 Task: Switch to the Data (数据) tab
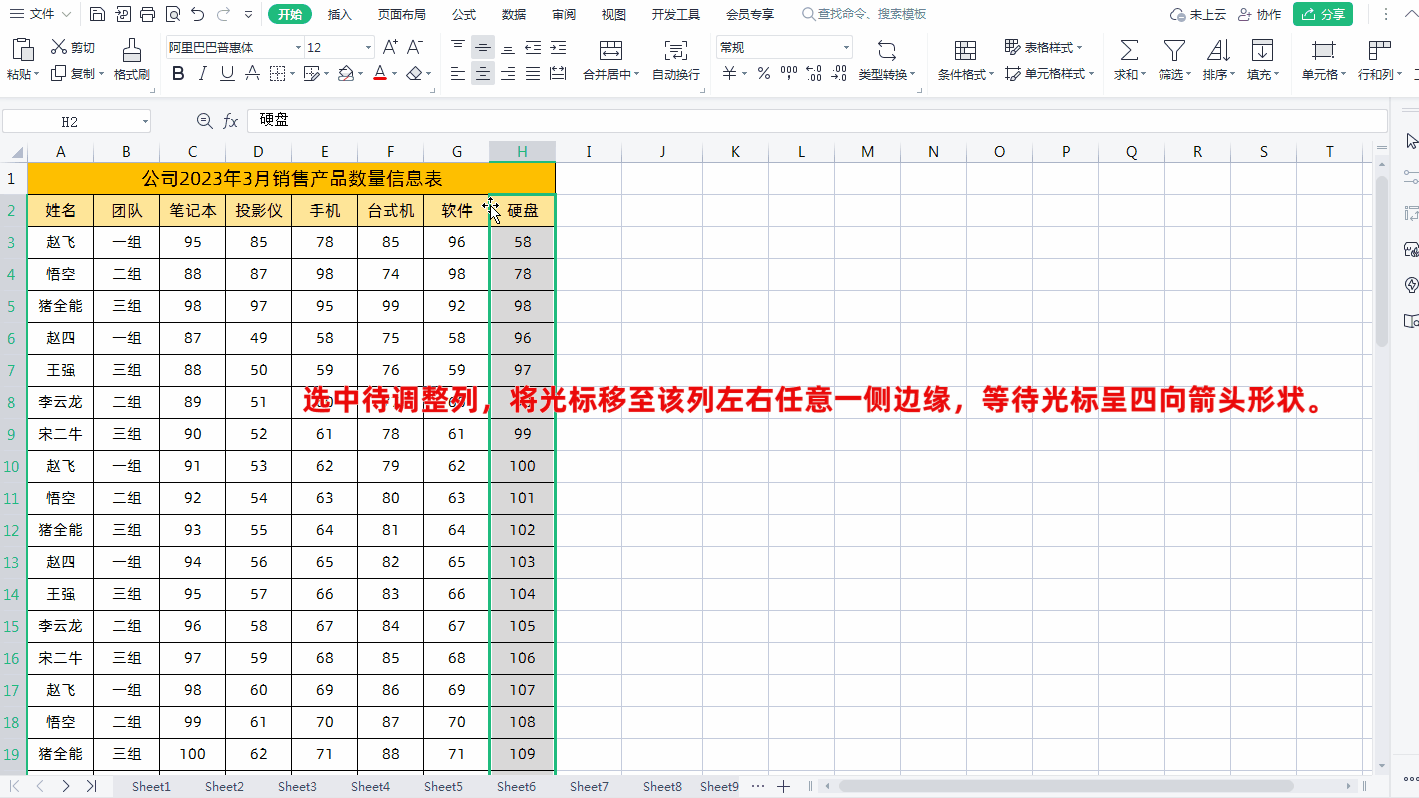(514, 14)
